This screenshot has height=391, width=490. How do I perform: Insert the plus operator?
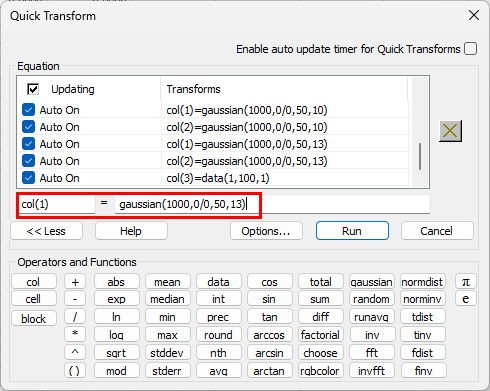pyautogui.click(x=75, y=282)
